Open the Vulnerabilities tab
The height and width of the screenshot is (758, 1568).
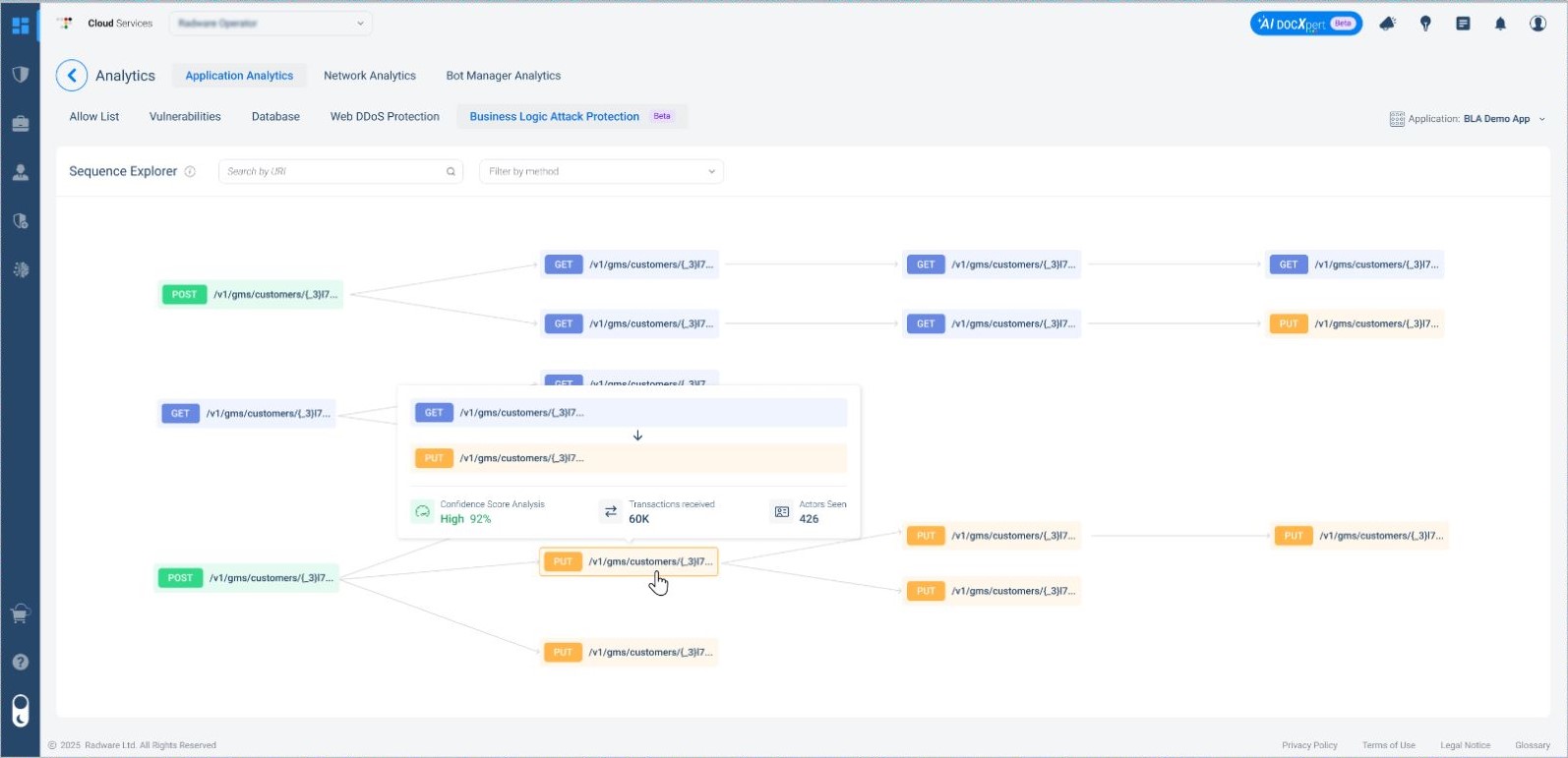click(185, 116)
